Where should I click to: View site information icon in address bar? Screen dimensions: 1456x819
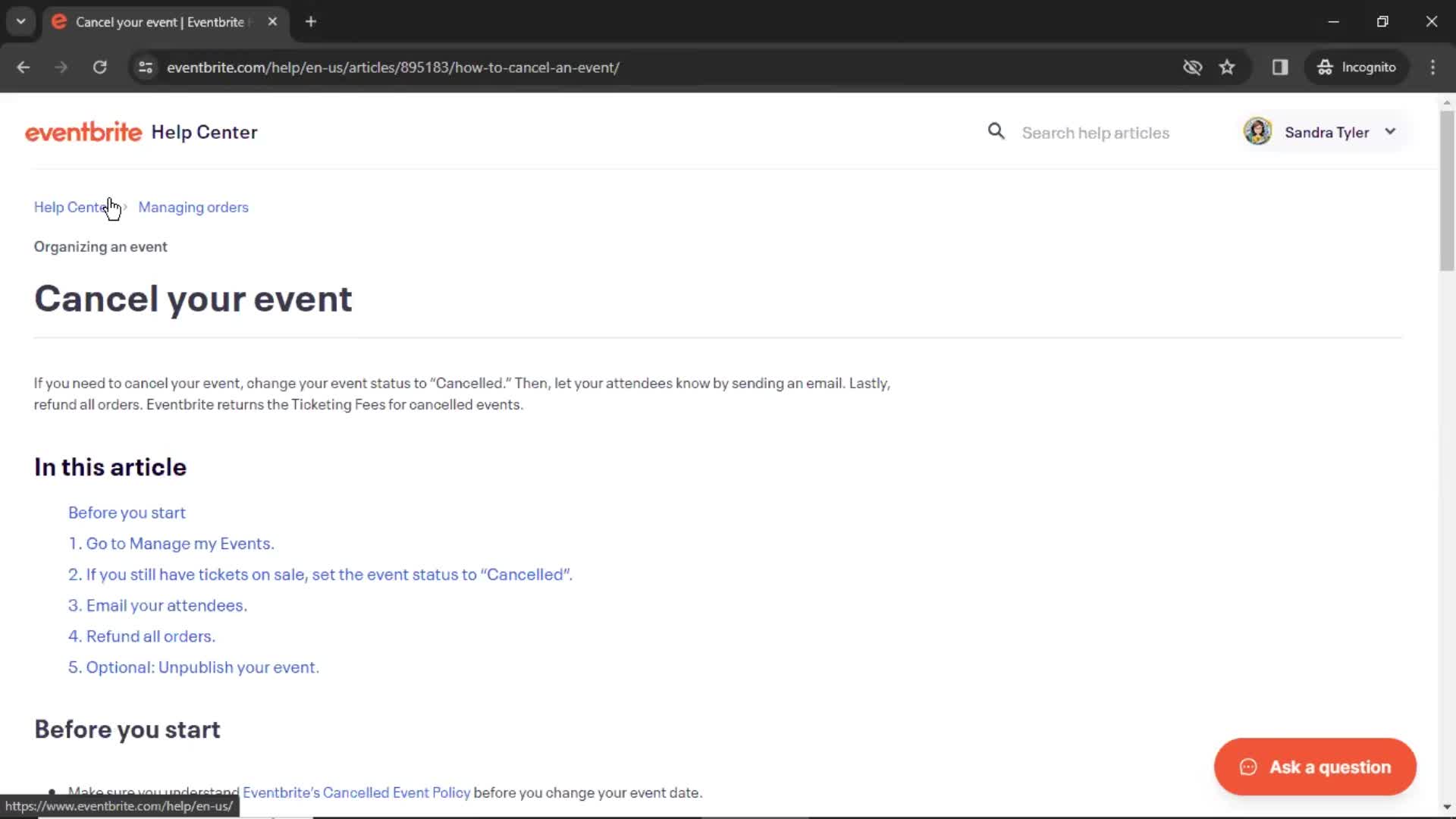146,67
